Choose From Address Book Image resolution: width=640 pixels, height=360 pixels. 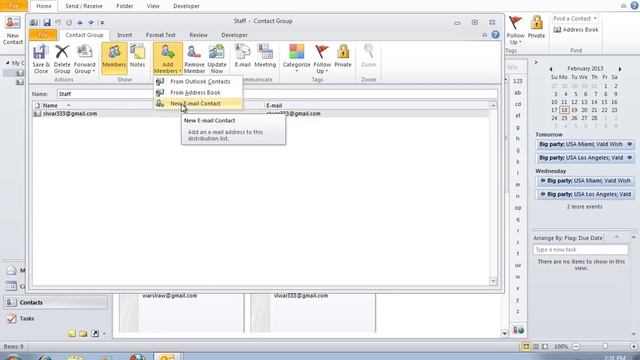(x=198, y=93)
